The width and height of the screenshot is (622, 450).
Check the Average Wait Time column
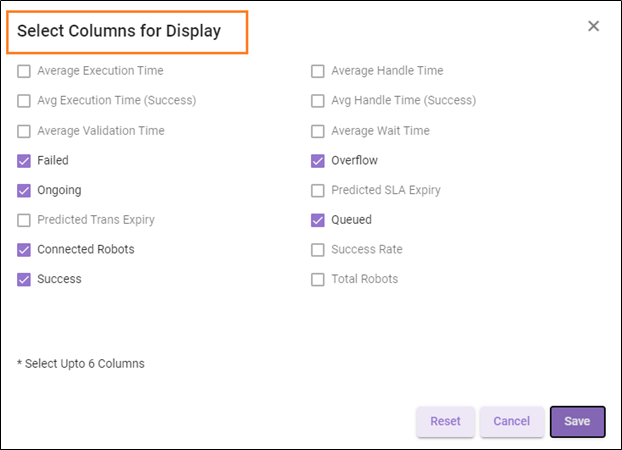pyautogui.click(x=318, y=131)
